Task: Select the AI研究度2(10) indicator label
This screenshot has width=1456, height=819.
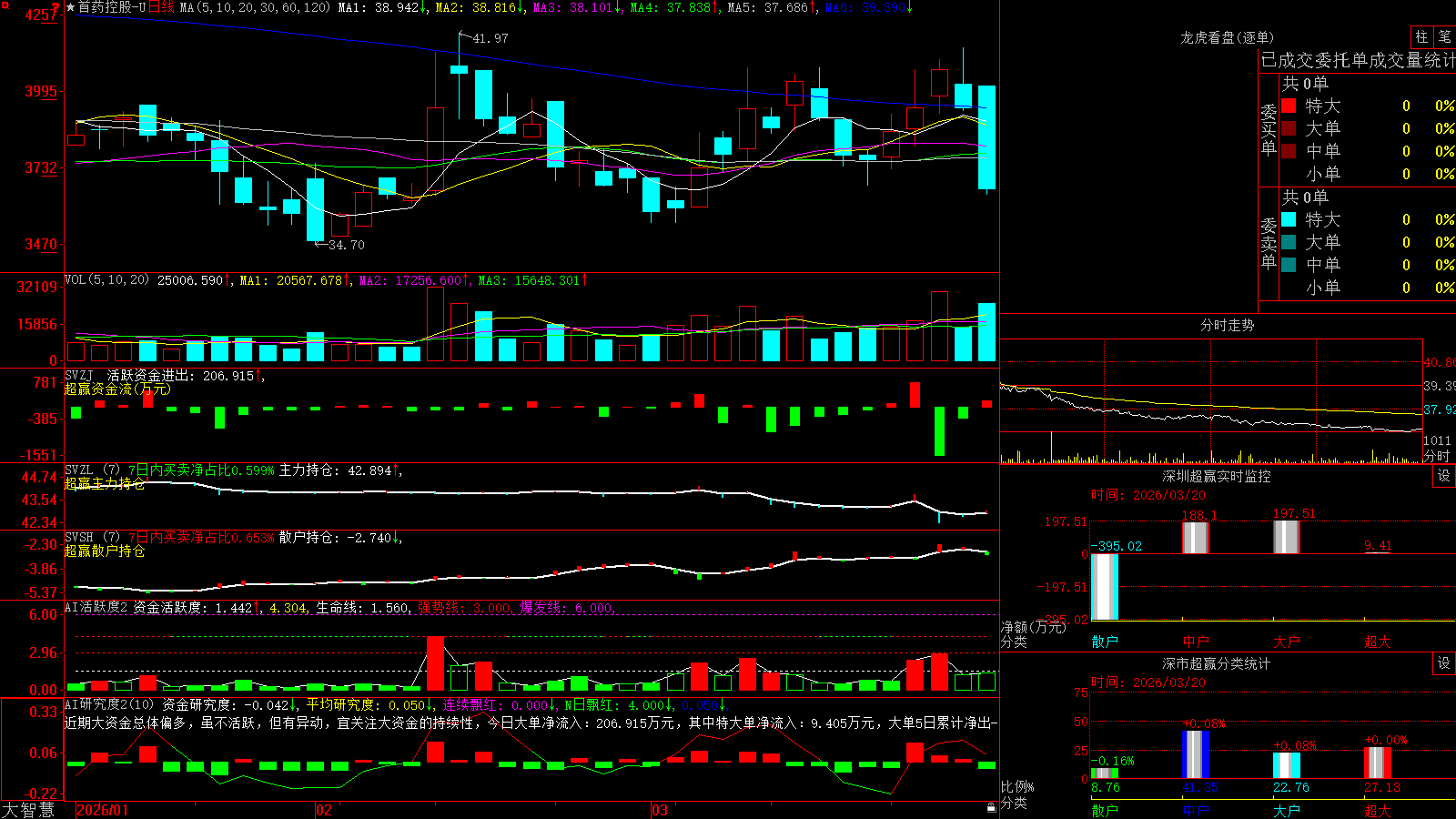Action: [x=109, y=704]
